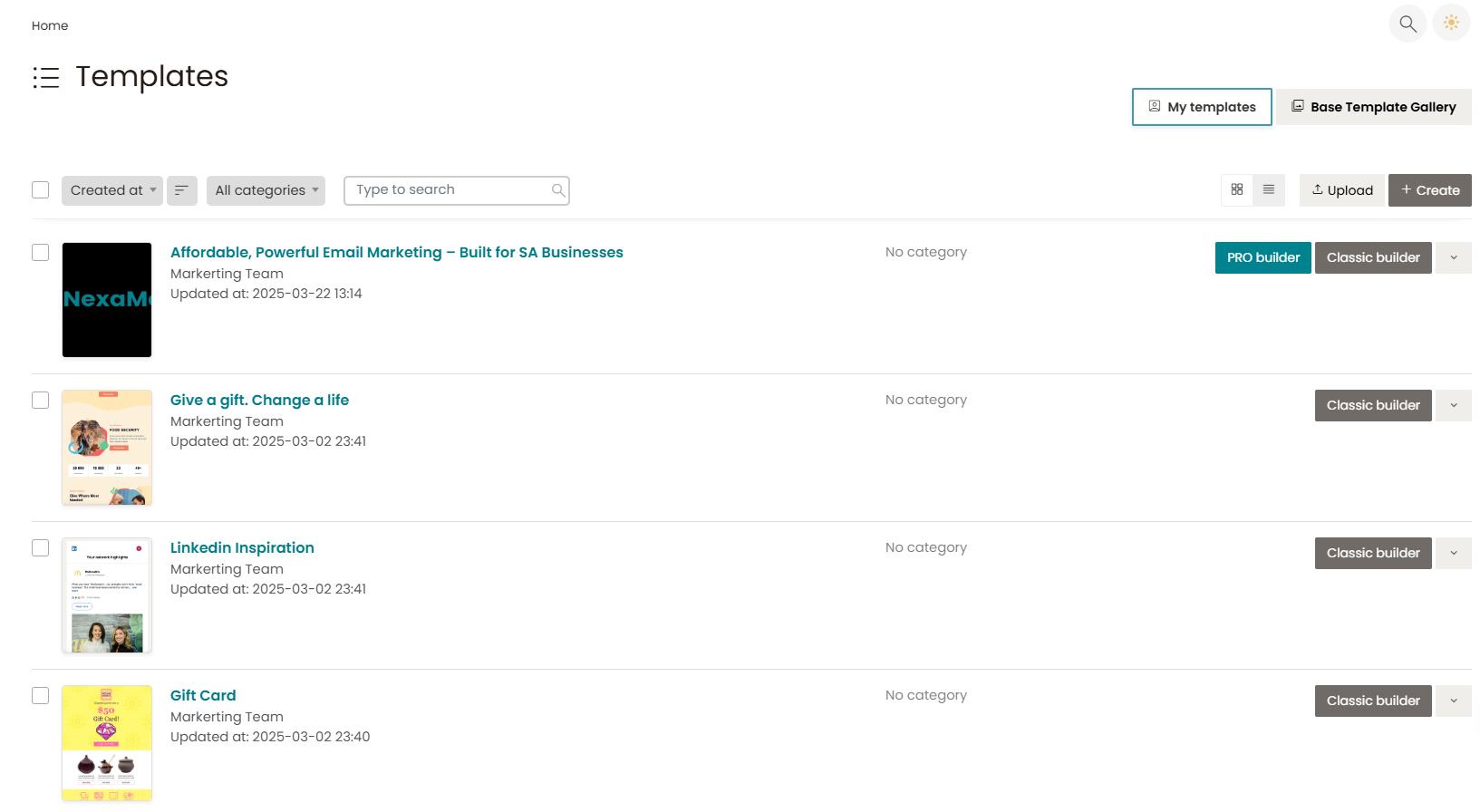
Task: Expand actions arrow for Give a gift
Action: [x=1454, y=405]
